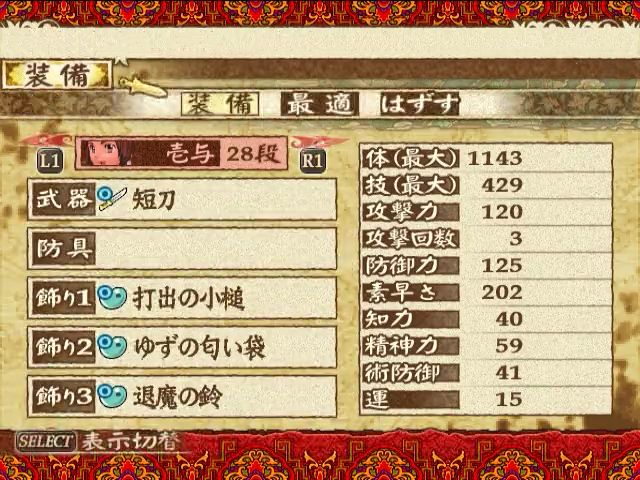Viewport: 640px width, 480px height.
Task: Click the R1 next character icon
Action: [312, 161]
